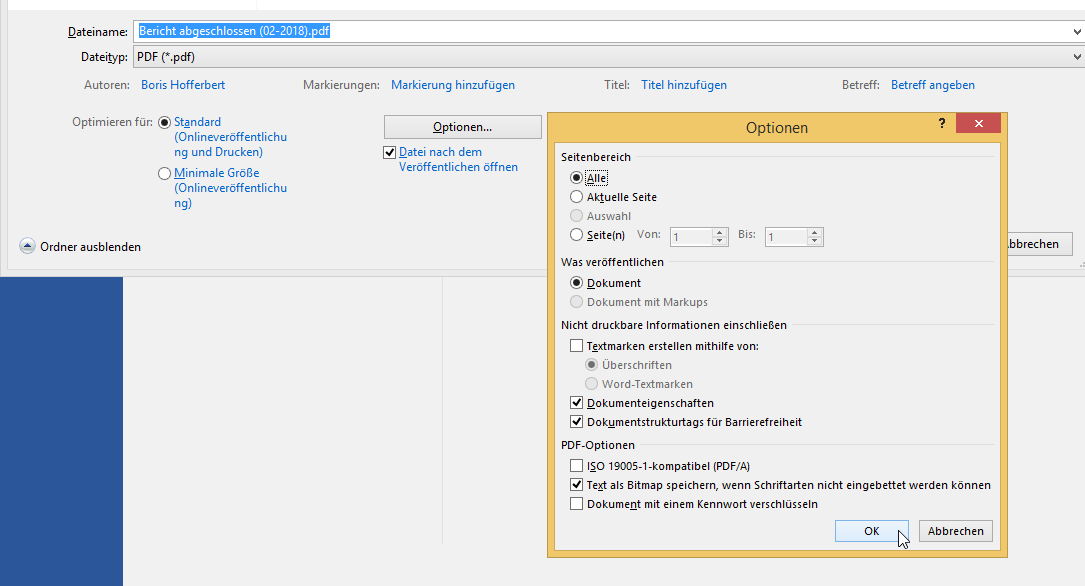Toggle Textmarken erstellen mithilfe von checkbox
This screenshot has width=1085, height=586.
pos(576,346)
